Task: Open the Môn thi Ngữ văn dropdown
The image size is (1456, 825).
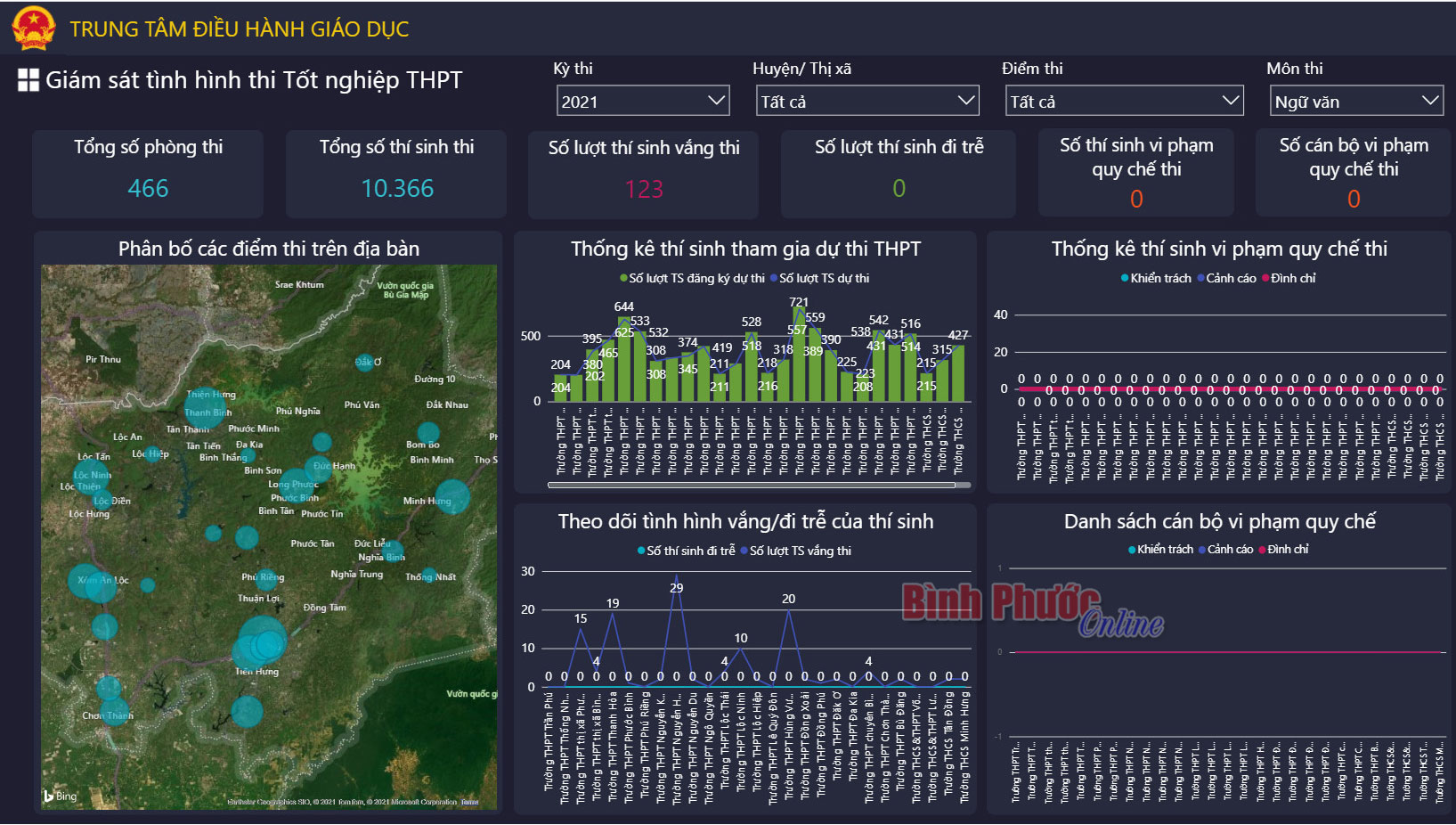Action: pyautogui.click(x=1356, y=101)
